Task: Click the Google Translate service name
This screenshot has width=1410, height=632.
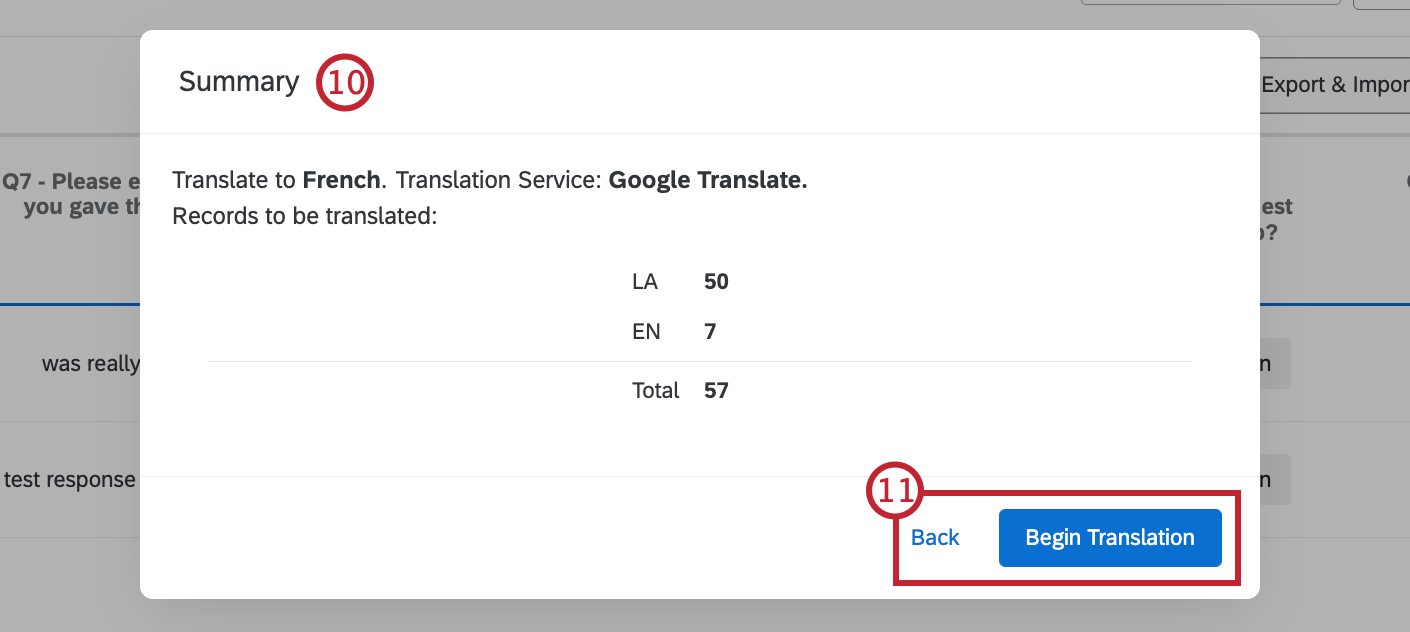Action: pyautogui.click(x=706, y=179)
